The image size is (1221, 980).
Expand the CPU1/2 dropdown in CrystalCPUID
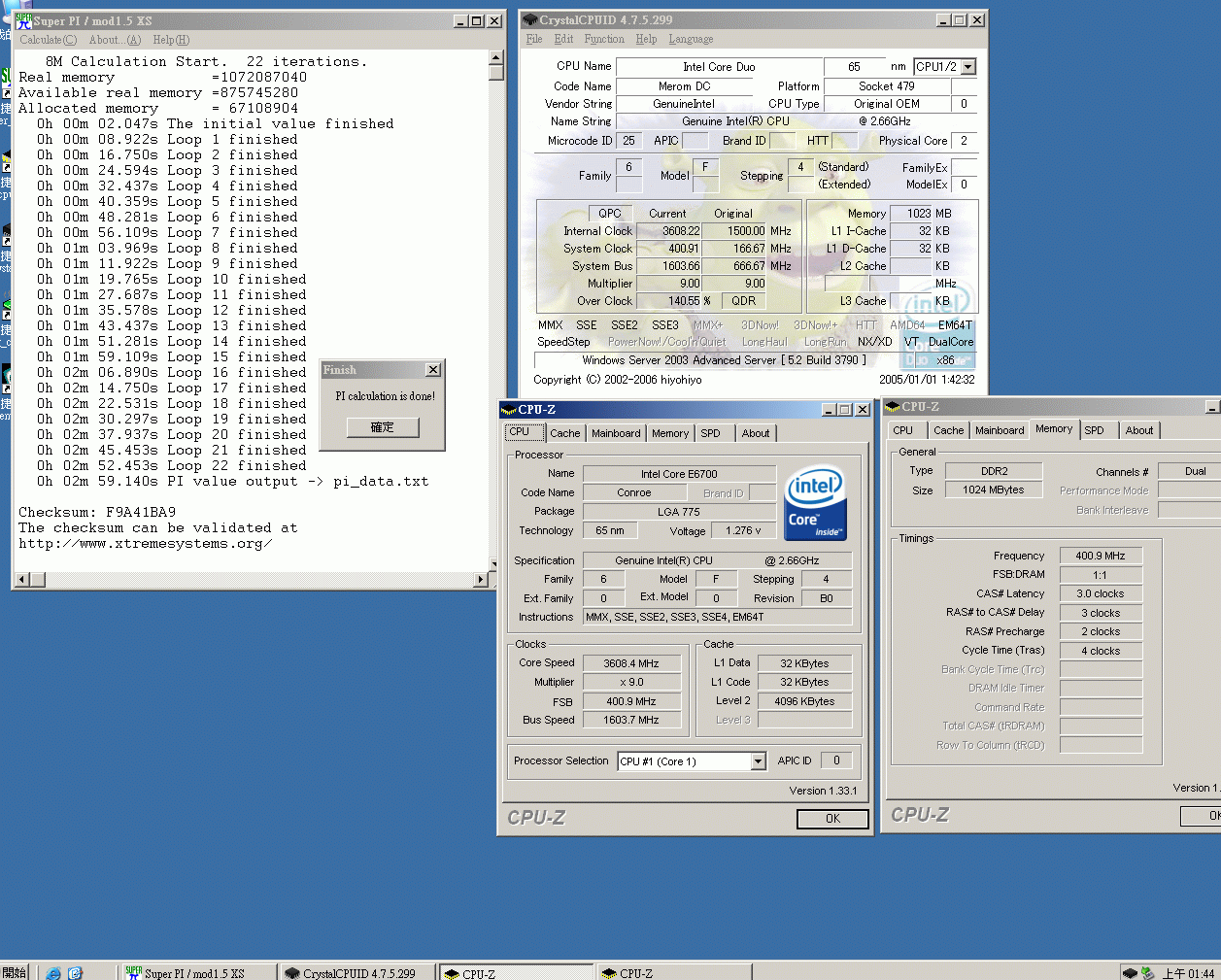tap(967, 67)
